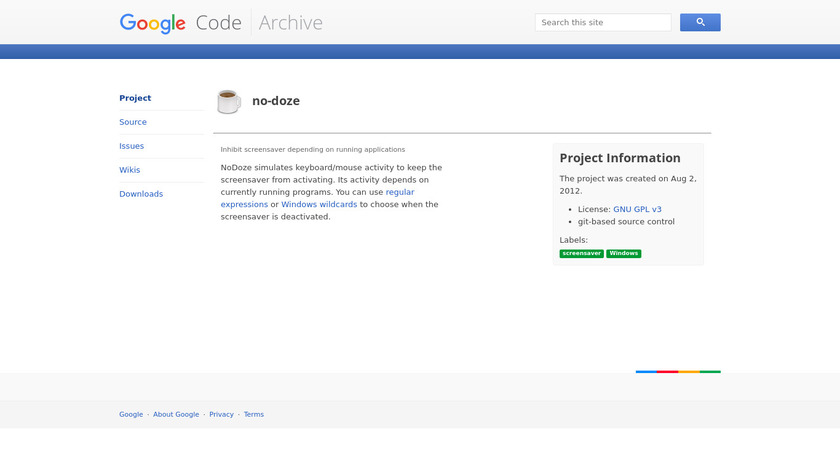This screenshot has width=840, height=472.
Task: Click the Google Code Archive logo
Action: pyautogui.click(x=221, y=22)
